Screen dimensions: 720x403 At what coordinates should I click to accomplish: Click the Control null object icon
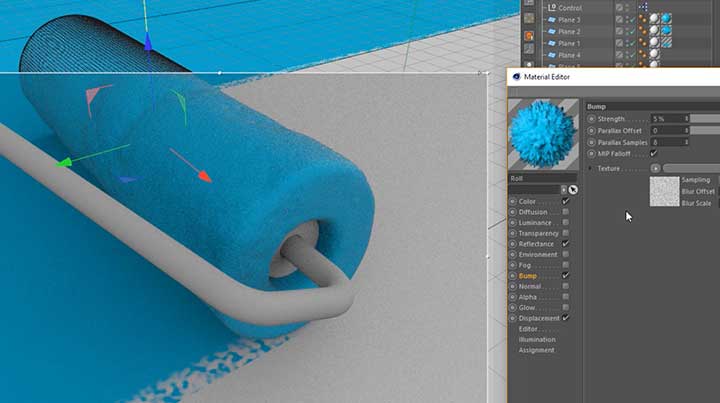[x=552, y=7]
